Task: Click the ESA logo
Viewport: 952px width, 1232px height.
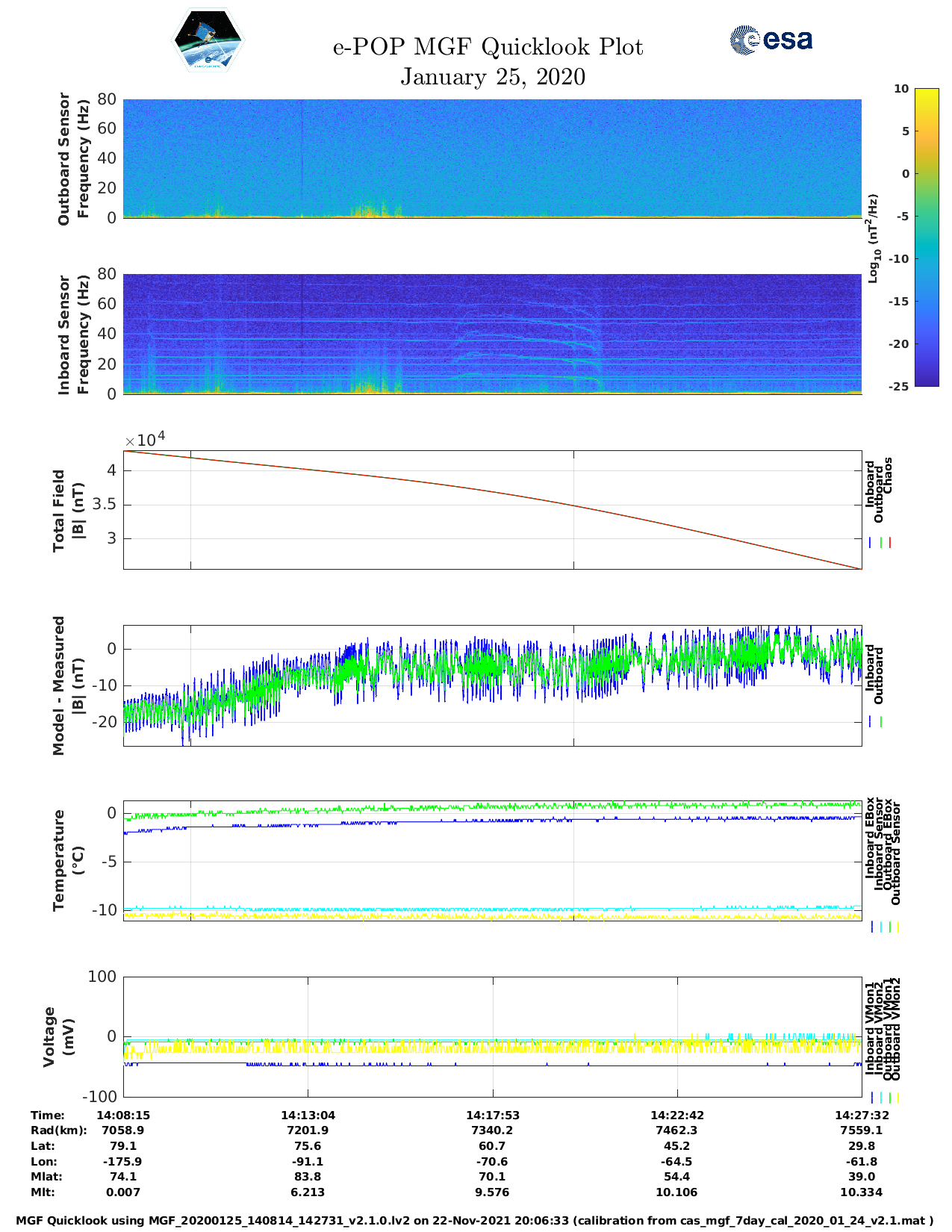Action: coord(771,40)
